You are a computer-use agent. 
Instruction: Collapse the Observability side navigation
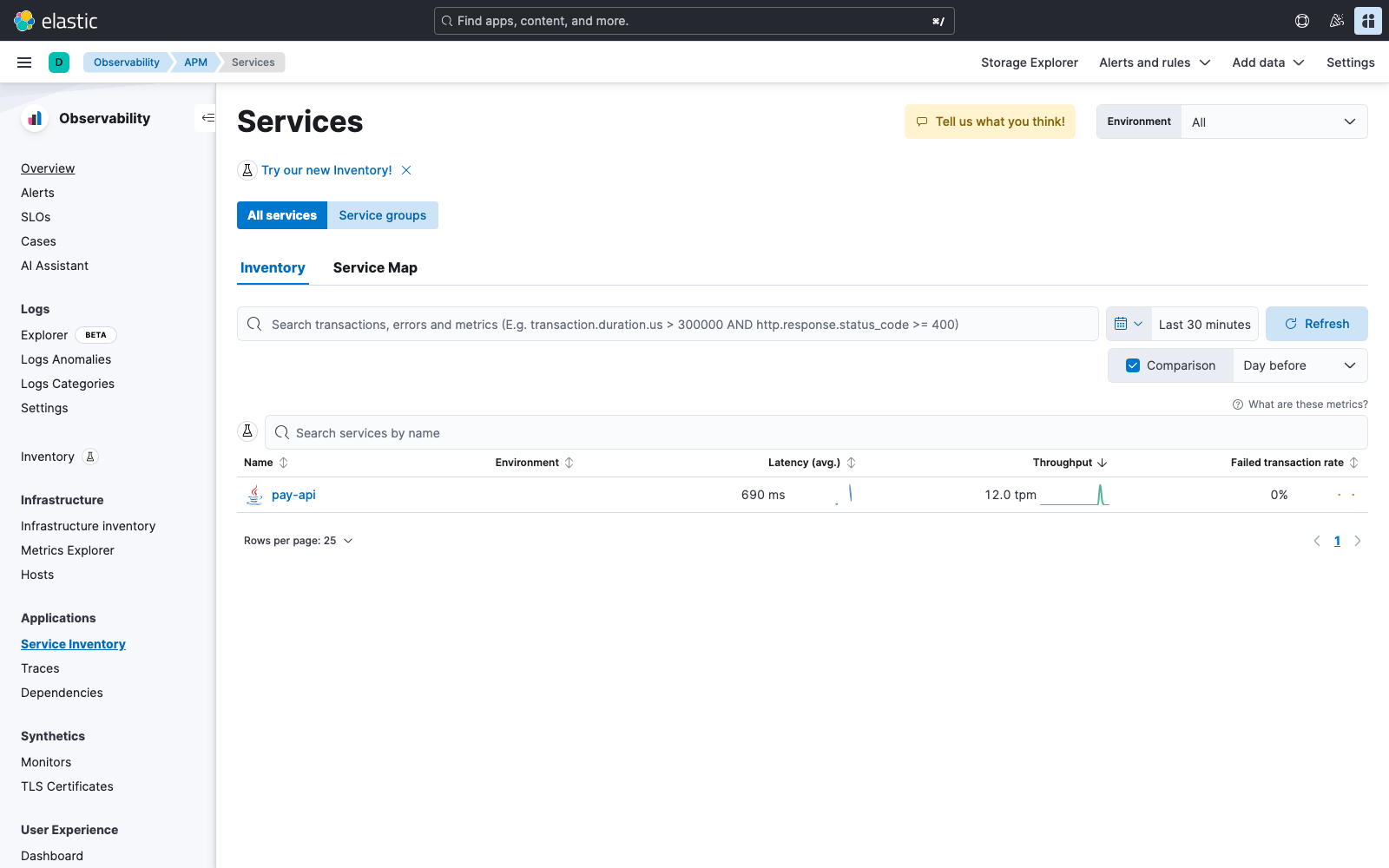click(207, 118)
